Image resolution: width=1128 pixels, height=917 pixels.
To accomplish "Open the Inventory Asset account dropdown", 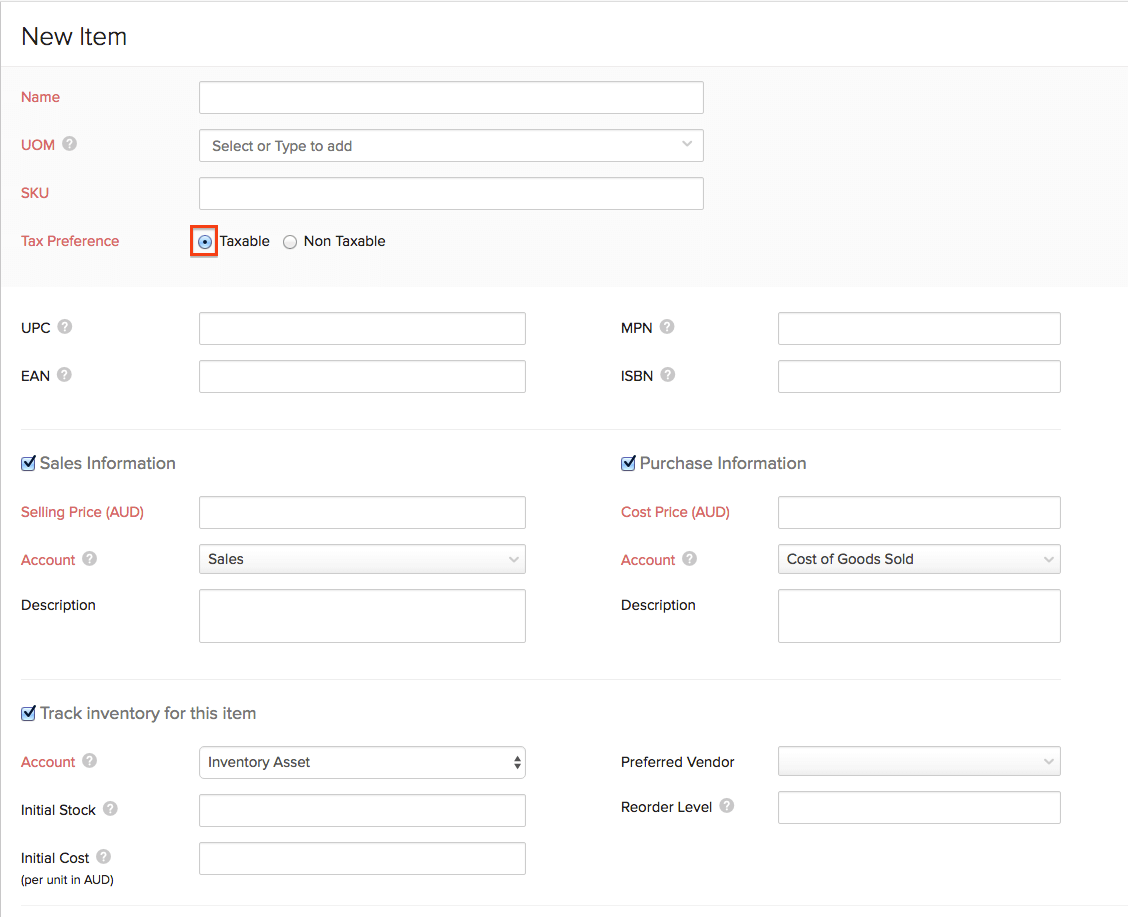I will click(x=362, y=763).
